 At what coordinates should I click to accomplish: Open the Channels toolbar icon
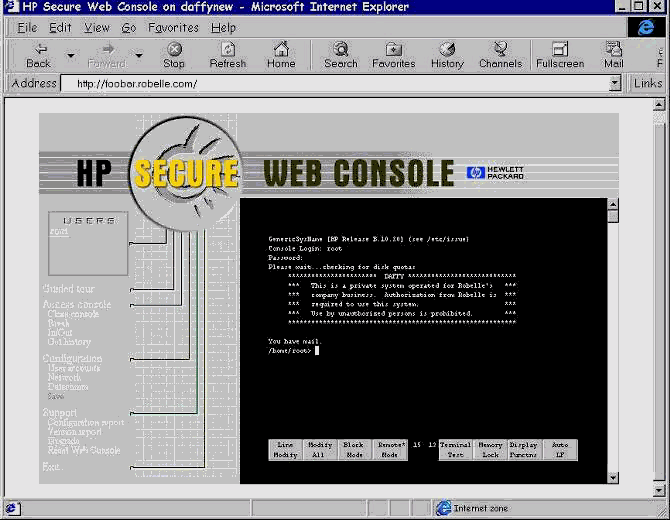pyautogui.click(x=500, y=56)
